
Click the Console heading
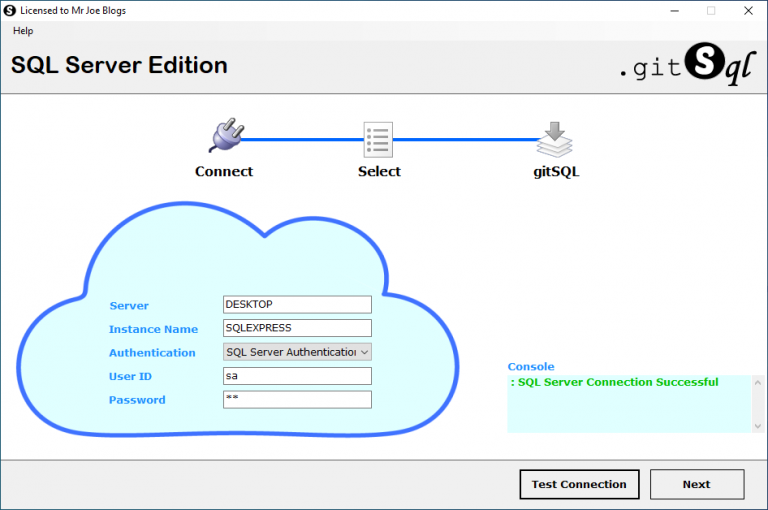click(531, 366)
